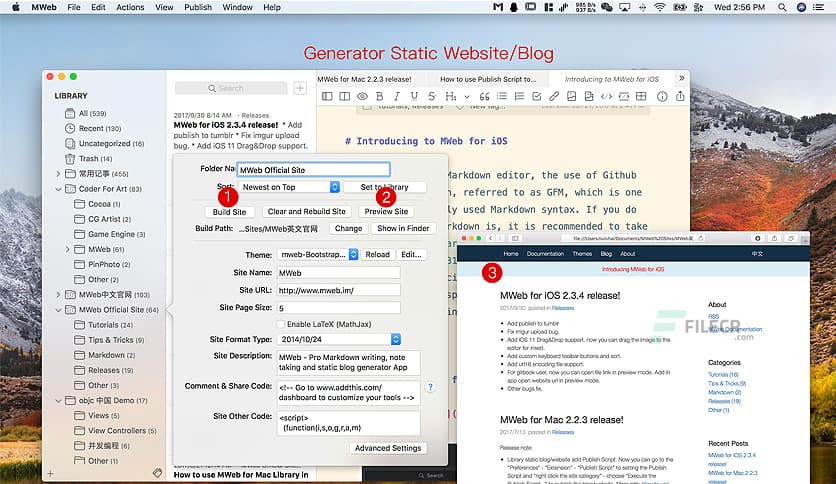Collapse the Coder For Art folder
This screenshot has height=484, width=836.
tap(58, 189)
